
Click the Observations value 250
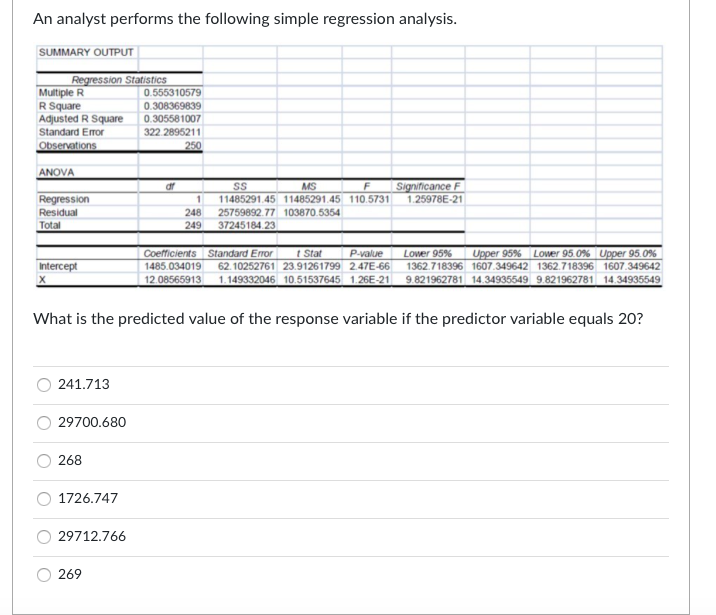click(x=193, y=145)
